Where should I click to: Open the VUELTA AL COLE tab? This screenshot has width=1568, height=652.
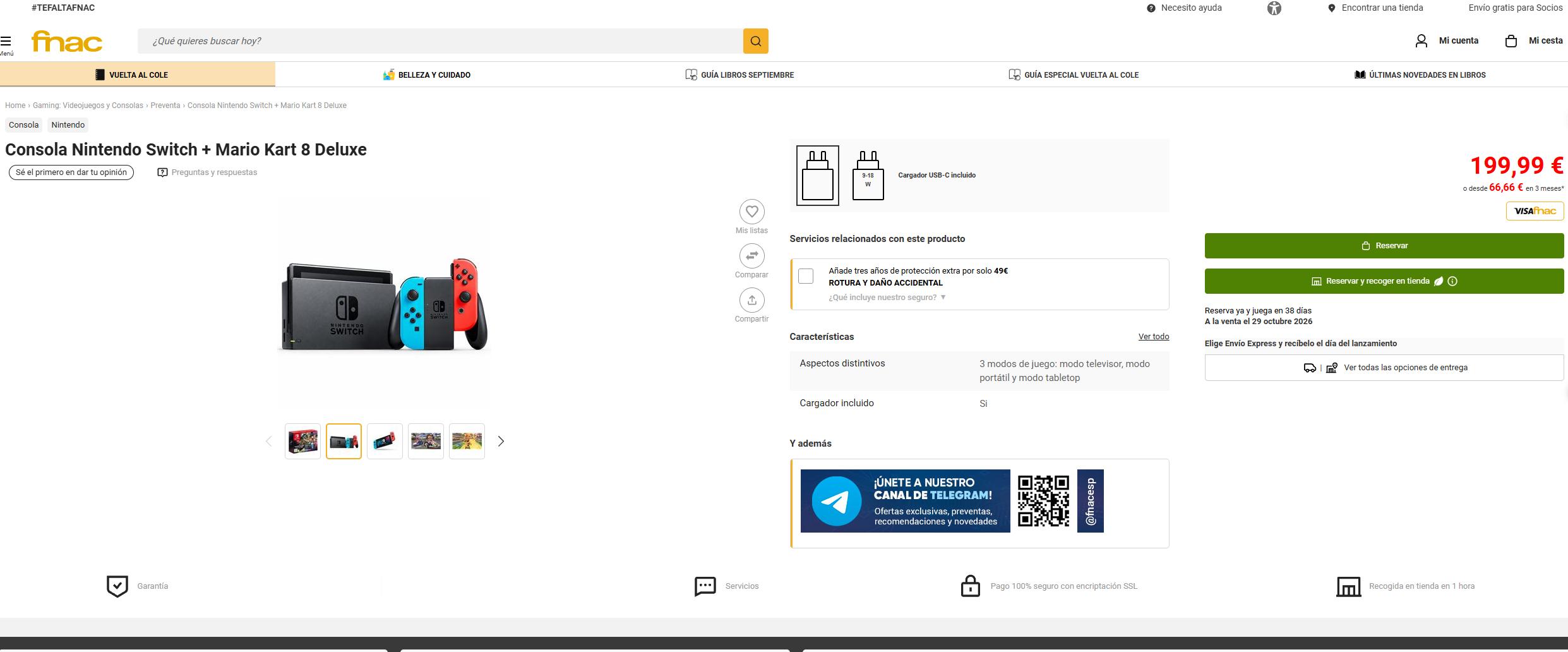(x=138, y=75)
